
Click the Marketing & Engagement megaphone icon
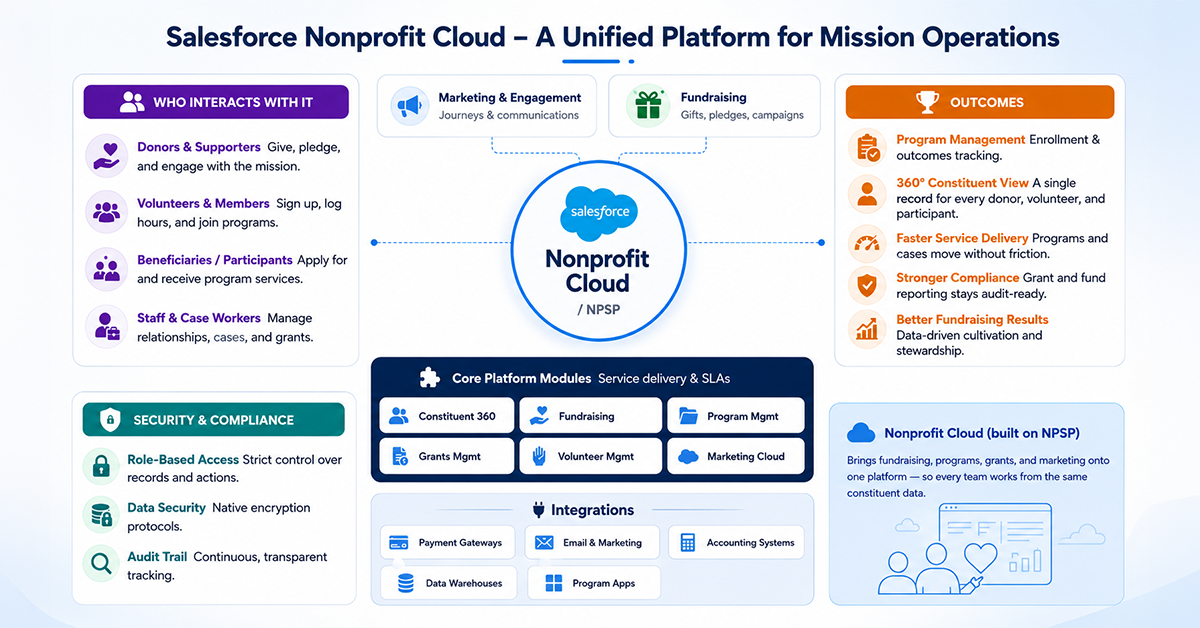[408, 105]
